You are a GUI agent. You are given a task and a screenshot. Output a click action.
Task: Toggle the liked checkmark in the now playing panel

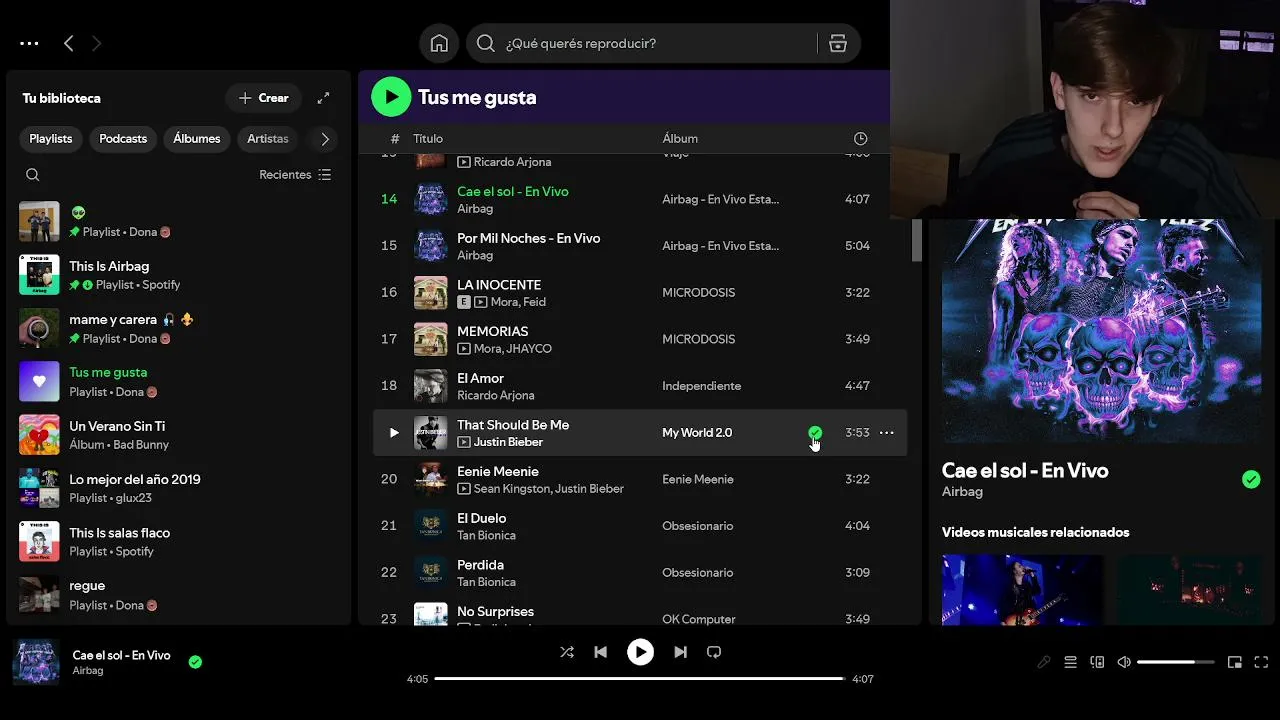click(1251, 480)
